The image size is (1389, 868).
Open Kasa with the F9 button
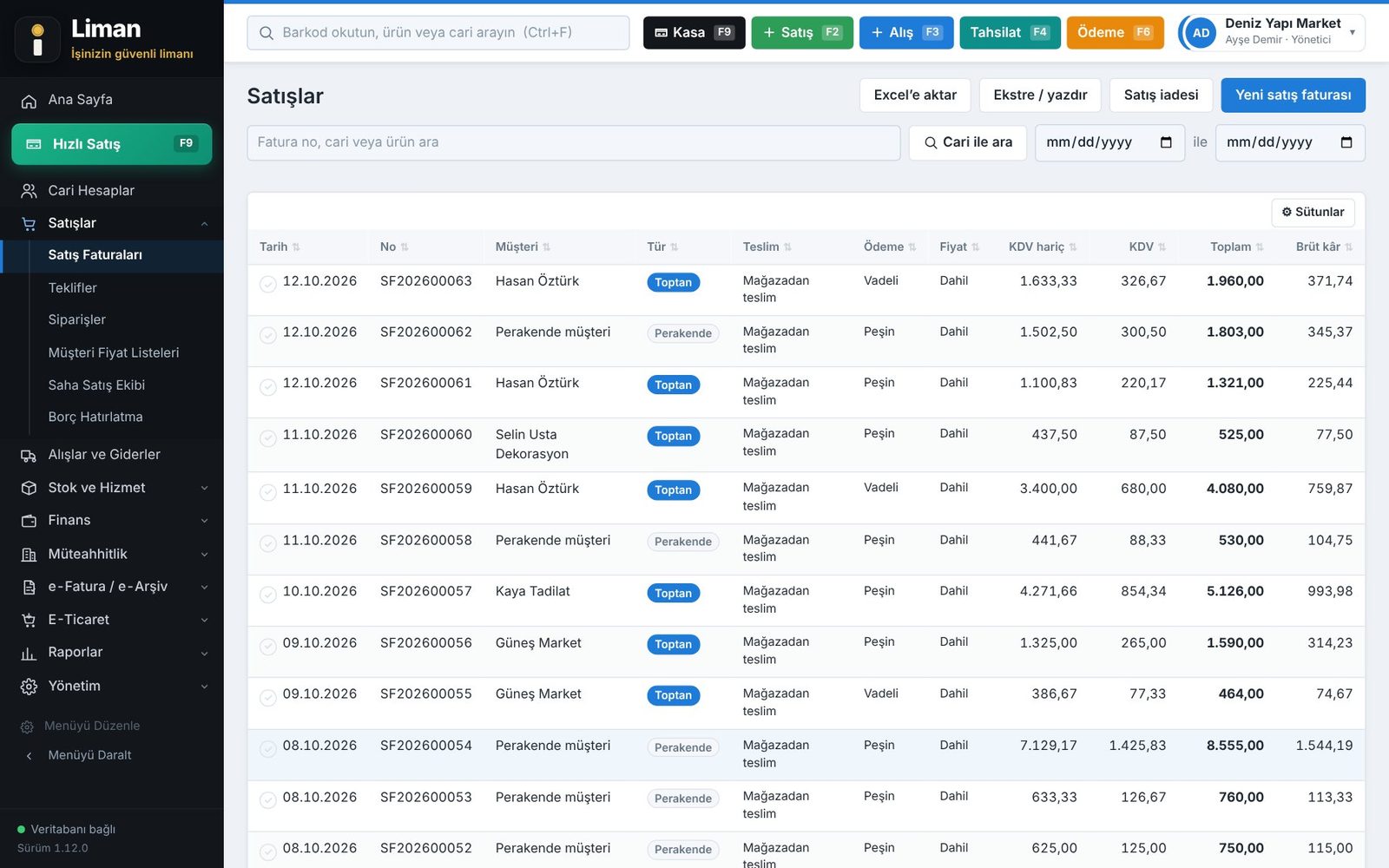[694, 33]
